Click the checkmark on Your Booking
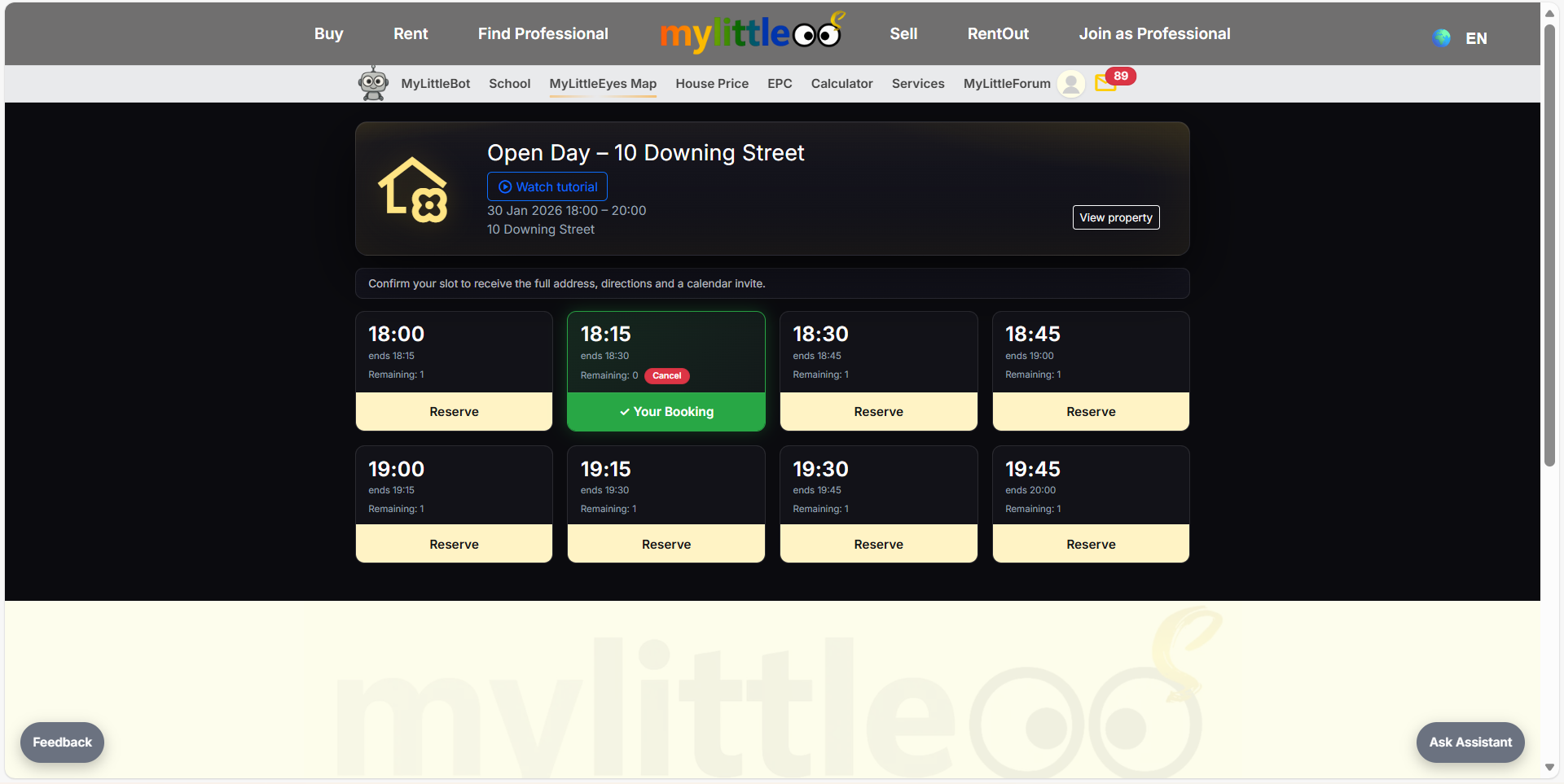The width and height of the screenshot is (1564, 784). [625, 412]
